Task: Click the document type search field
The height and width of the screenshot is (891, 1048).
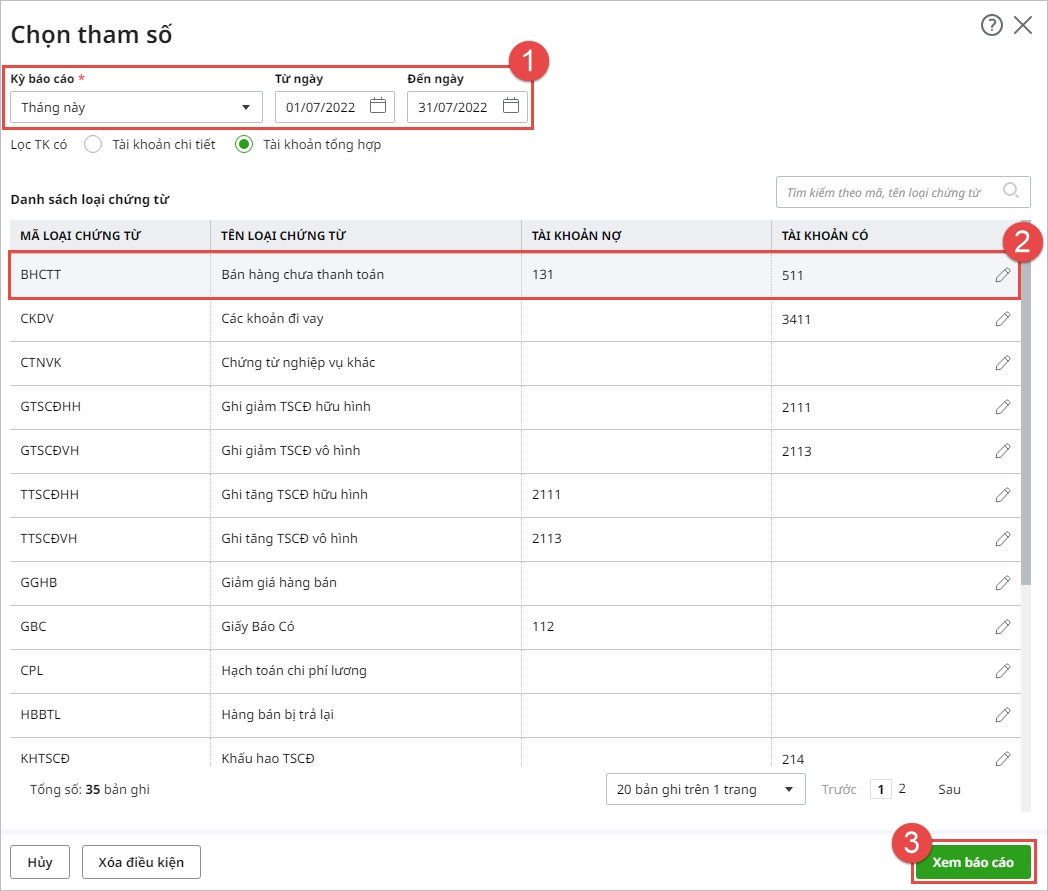Action: tap(890, 192)
